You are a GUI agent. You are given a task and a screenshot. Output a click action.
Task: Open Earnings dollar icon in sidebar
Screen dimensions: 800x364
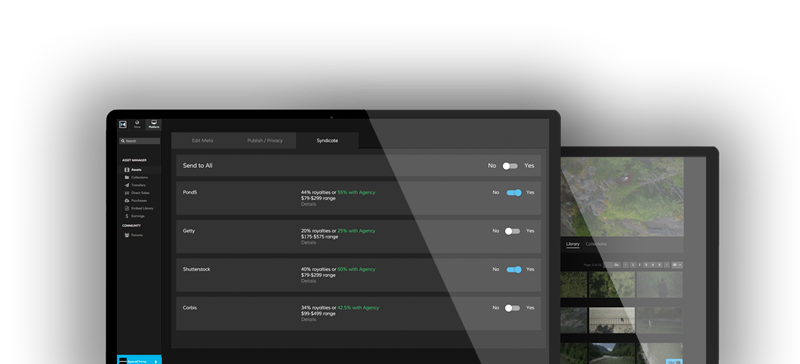[x=127, y=216]
